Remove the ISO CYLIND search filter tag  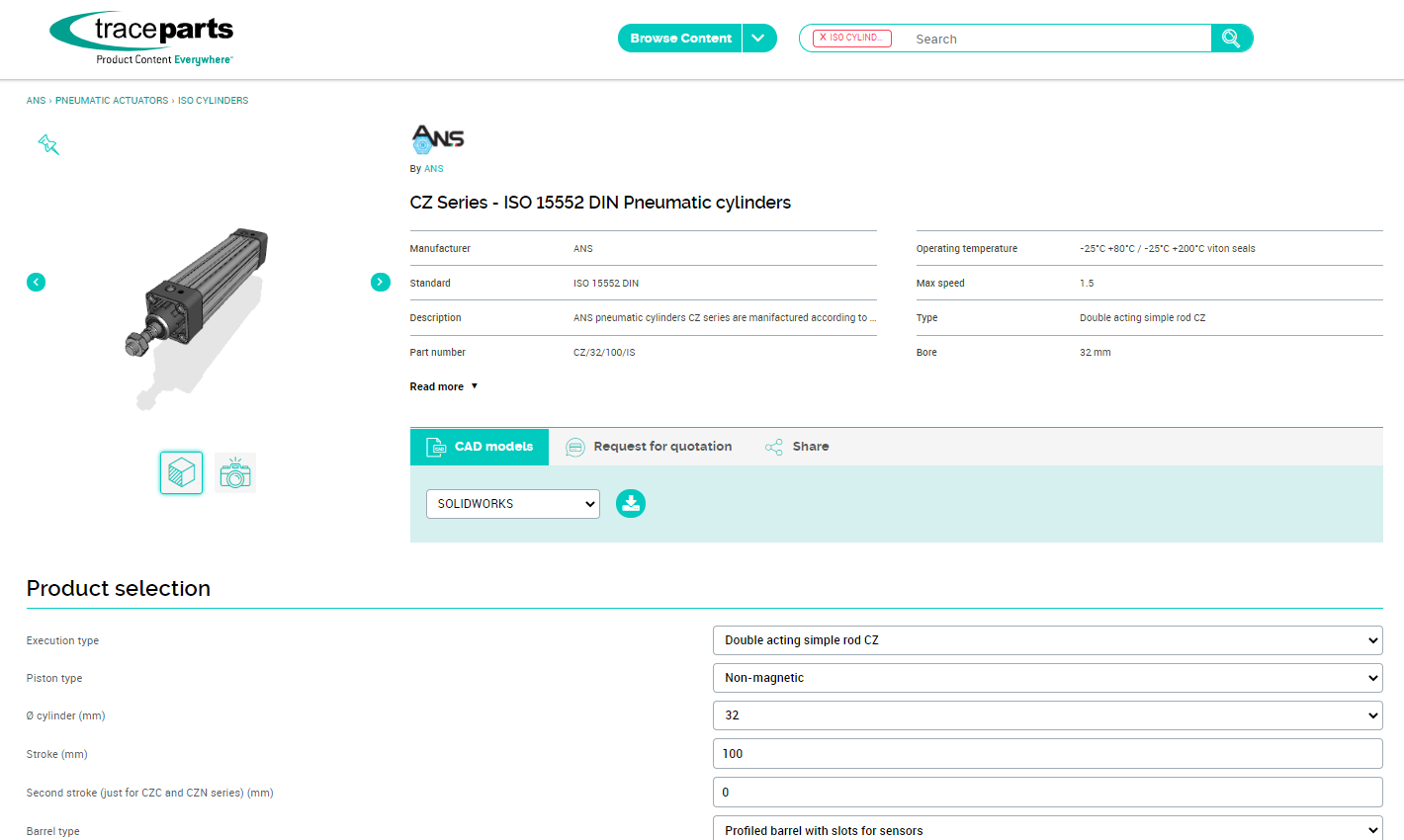pyautogui.click(x=823, y=38)
